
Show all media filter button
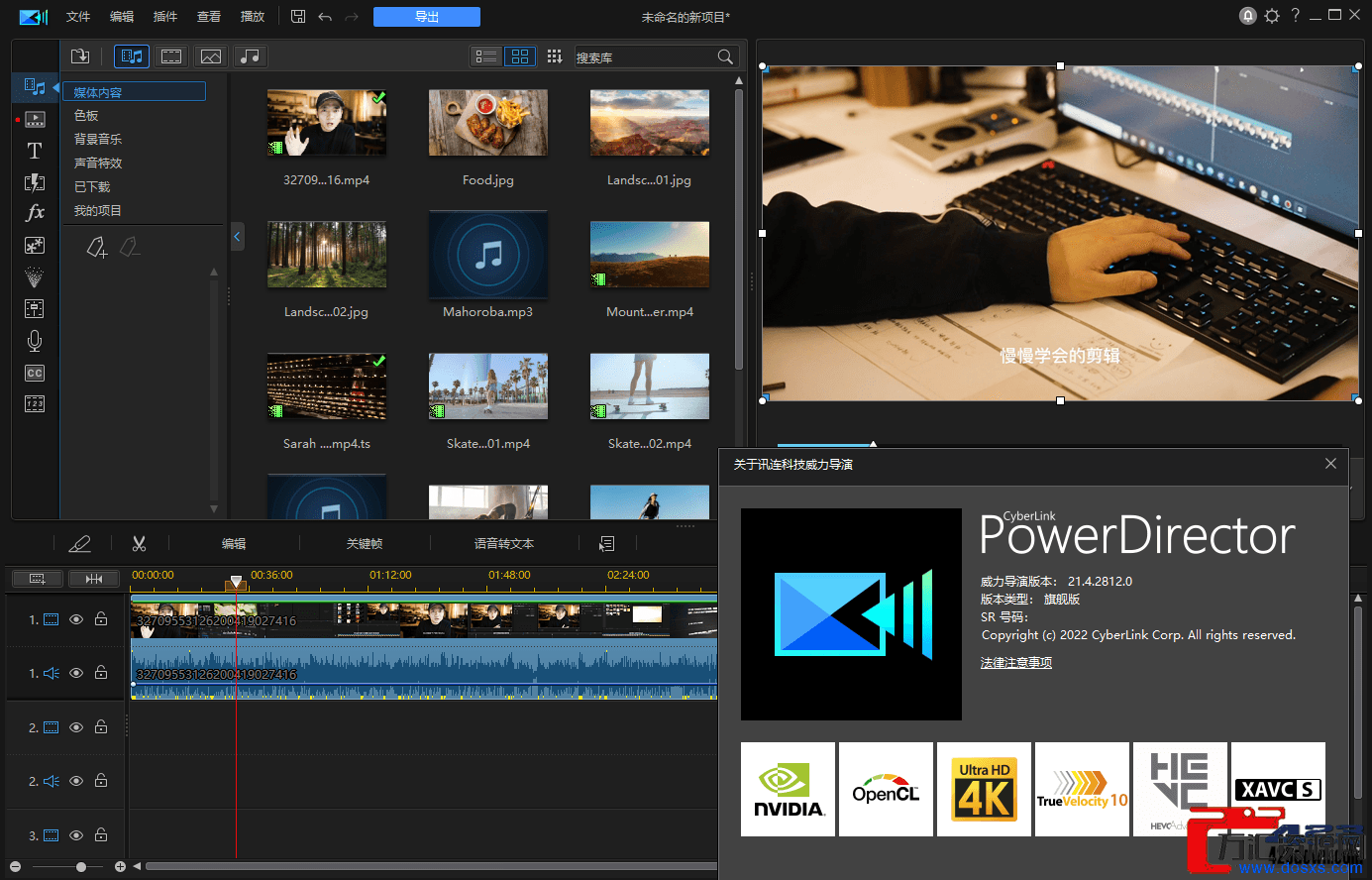point(132,56)
